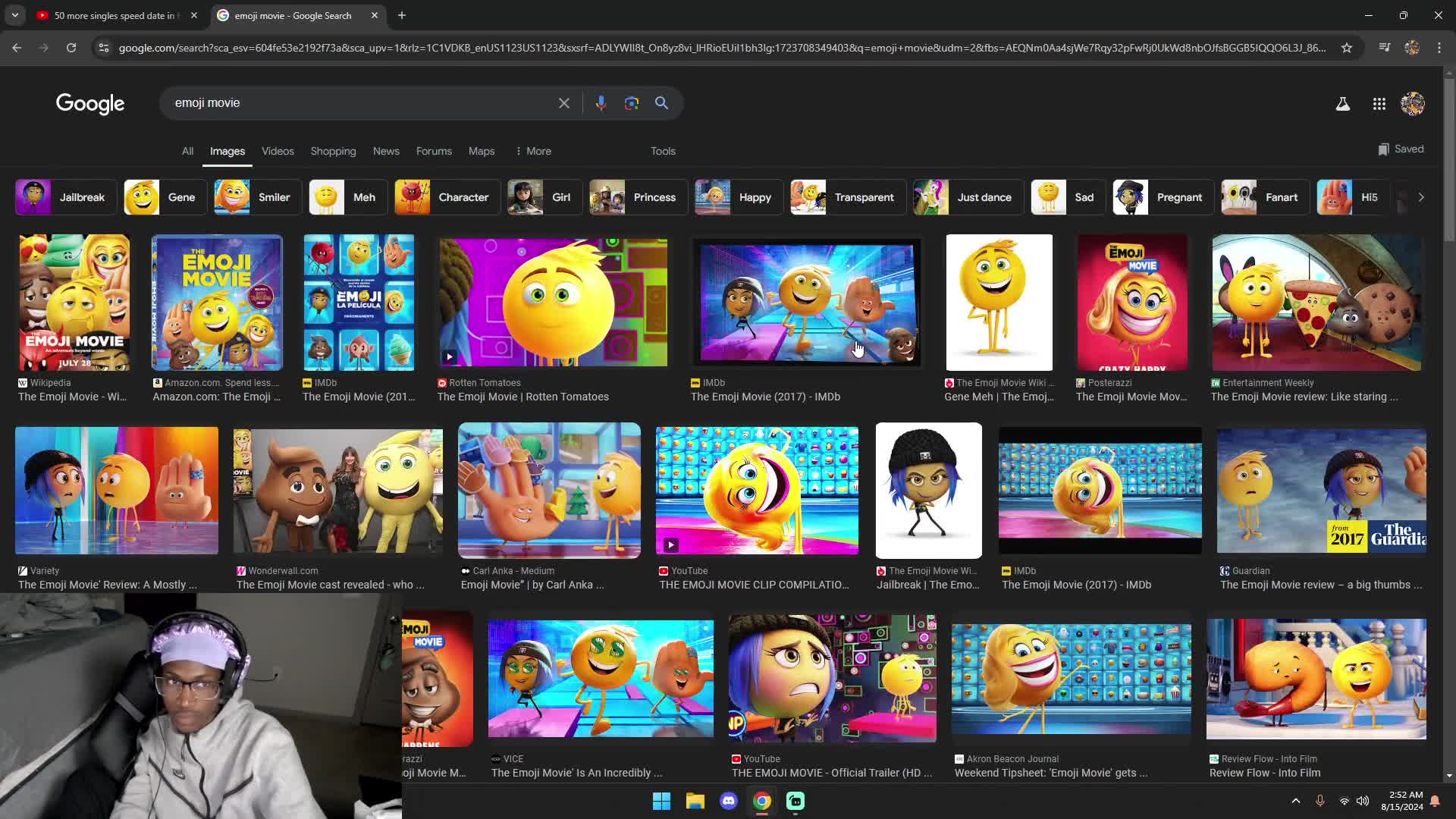Start voice search with the microphone icon

[x=601, y=103]
